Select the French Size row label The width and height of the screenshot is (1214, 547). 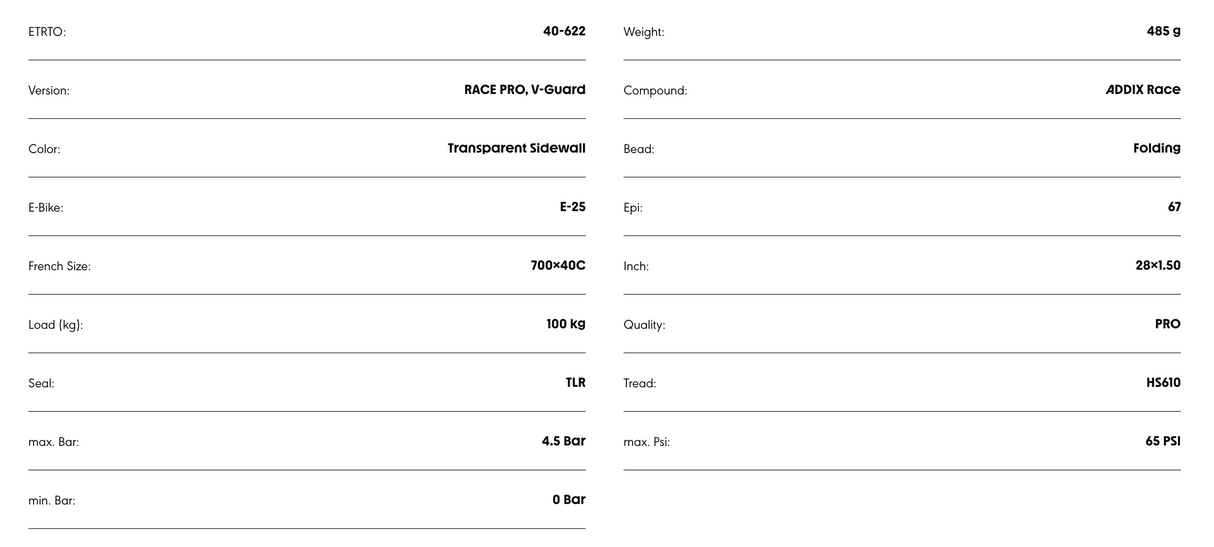(x=59, y=267)
